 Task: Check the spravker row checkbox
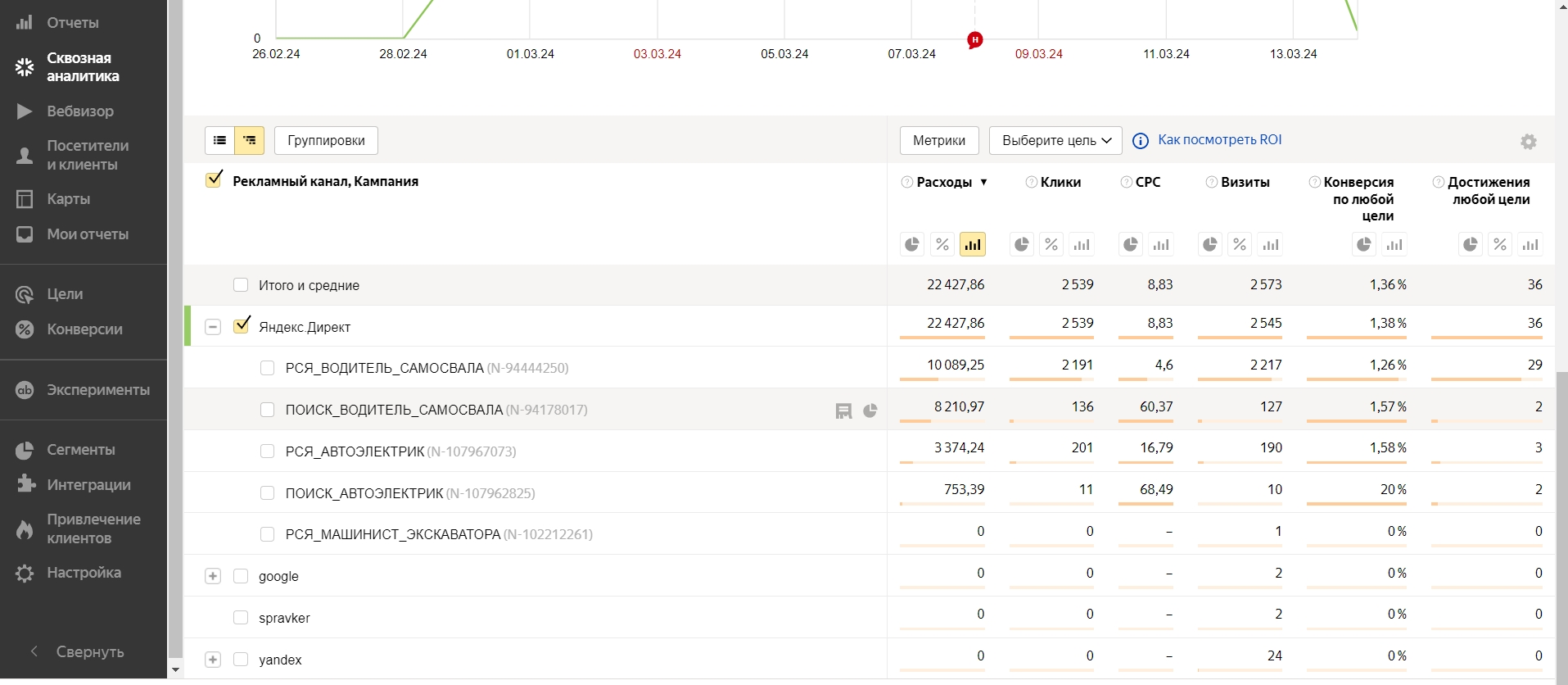[x=241, y=617]
